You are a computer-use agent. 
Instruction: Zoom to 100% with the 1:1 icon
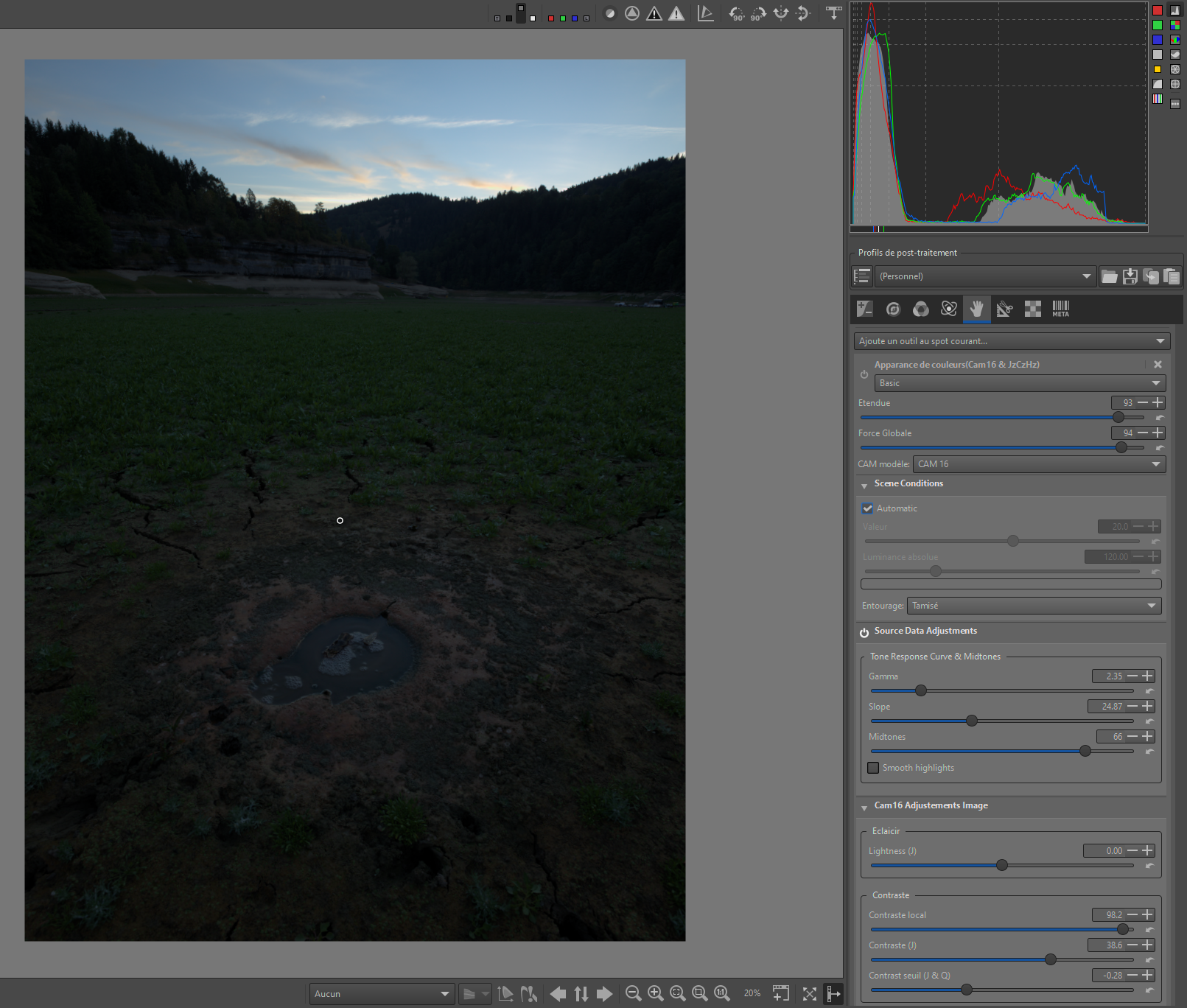(x=722, y=993)
